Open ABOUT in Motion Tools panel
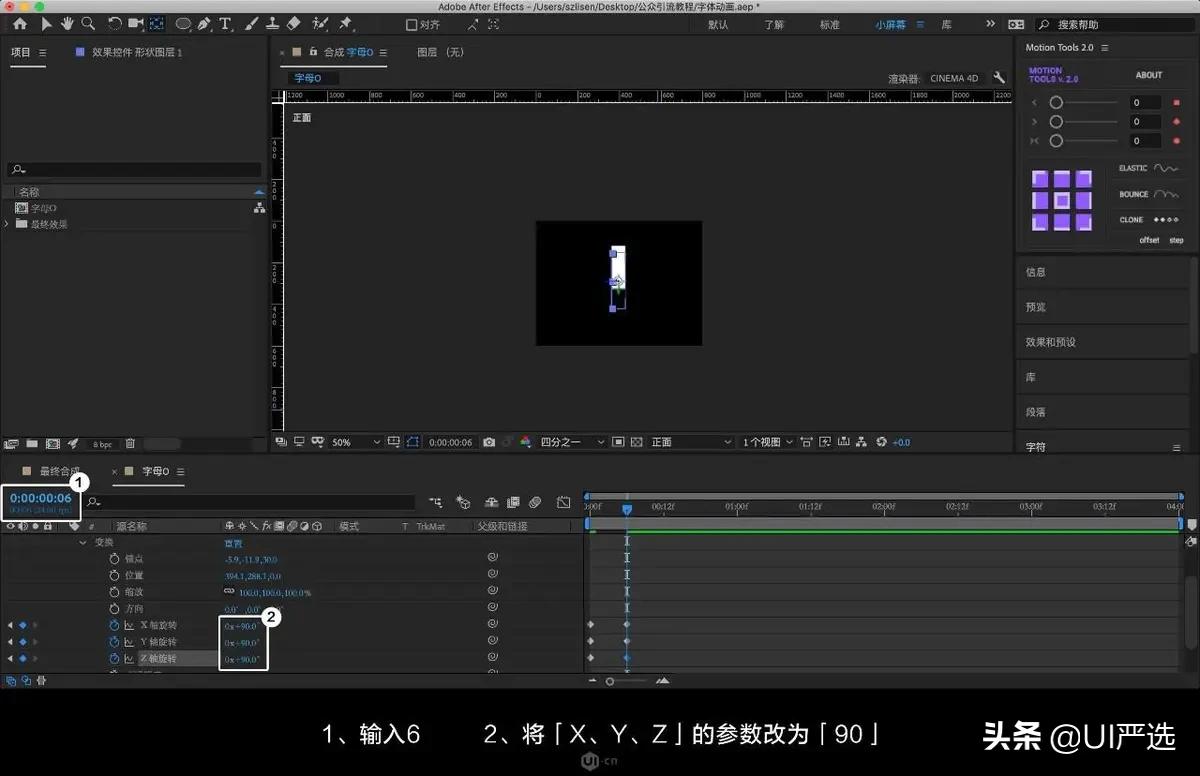1200x776 pixels. coord(1148,74)
